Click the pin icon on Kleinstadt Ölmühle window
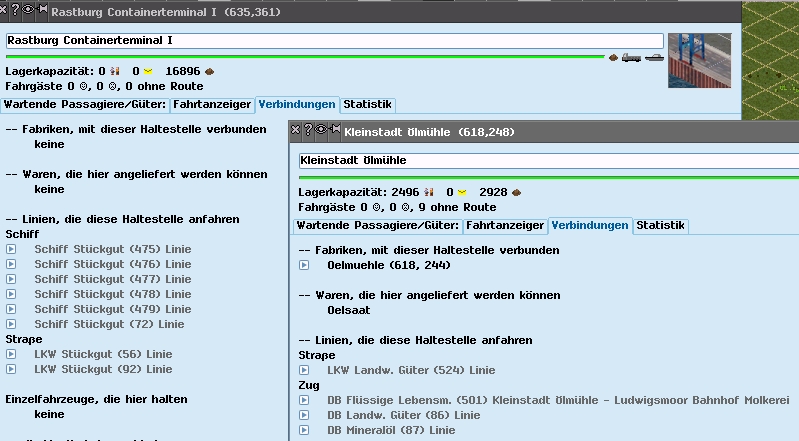This screenshot has height=441, width=799. [x=333, y=130]
